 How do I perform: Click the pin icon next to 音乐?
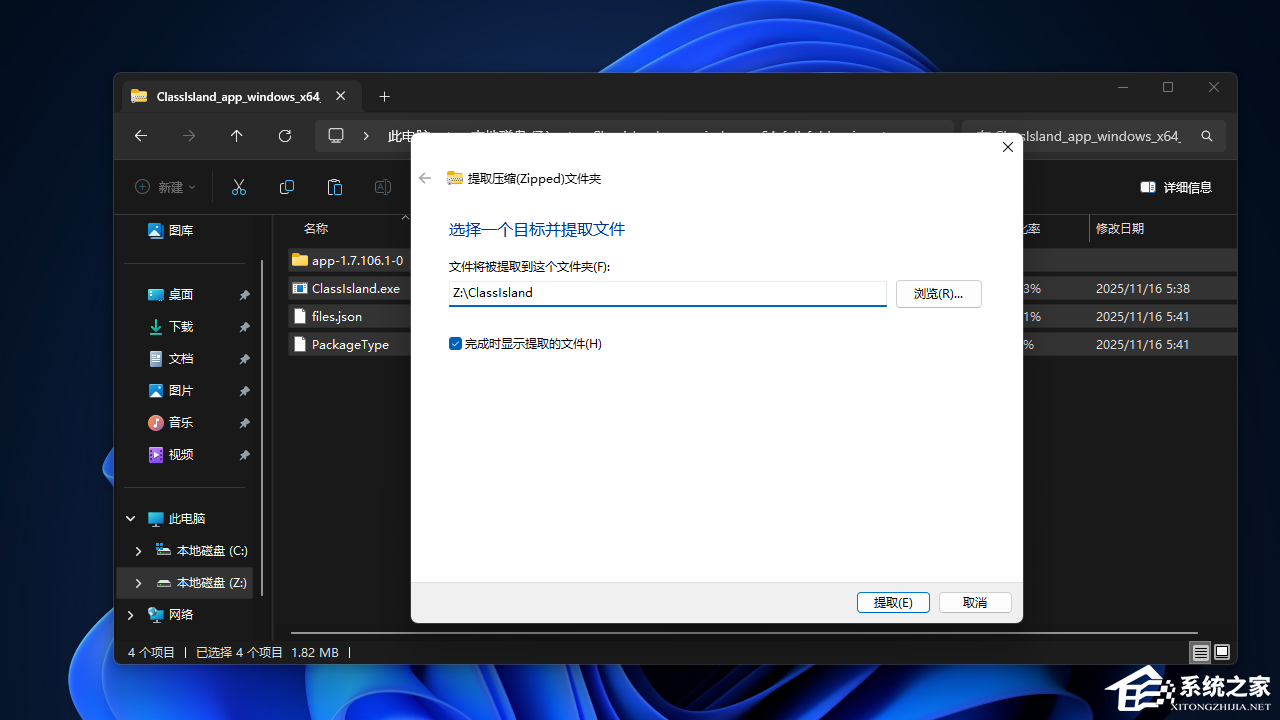coord(245,423)
